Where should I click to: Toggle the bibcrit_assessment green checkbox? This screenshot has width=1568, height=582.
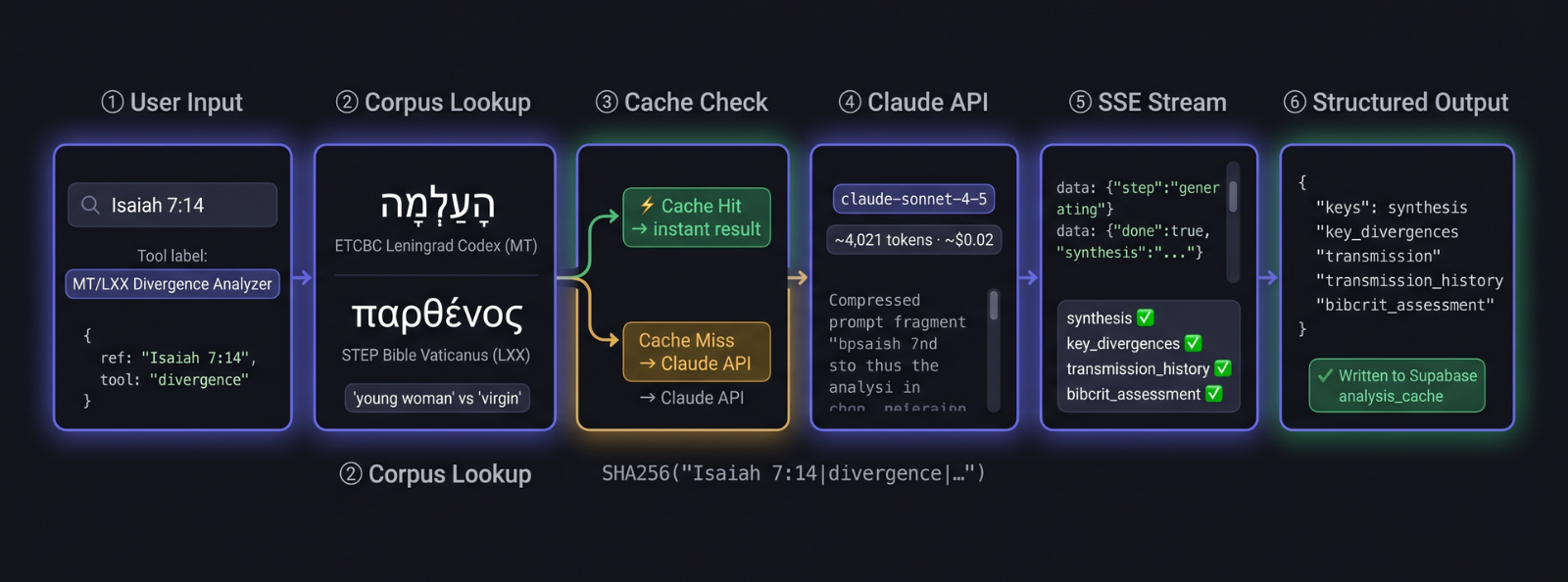coord(1213,394)
